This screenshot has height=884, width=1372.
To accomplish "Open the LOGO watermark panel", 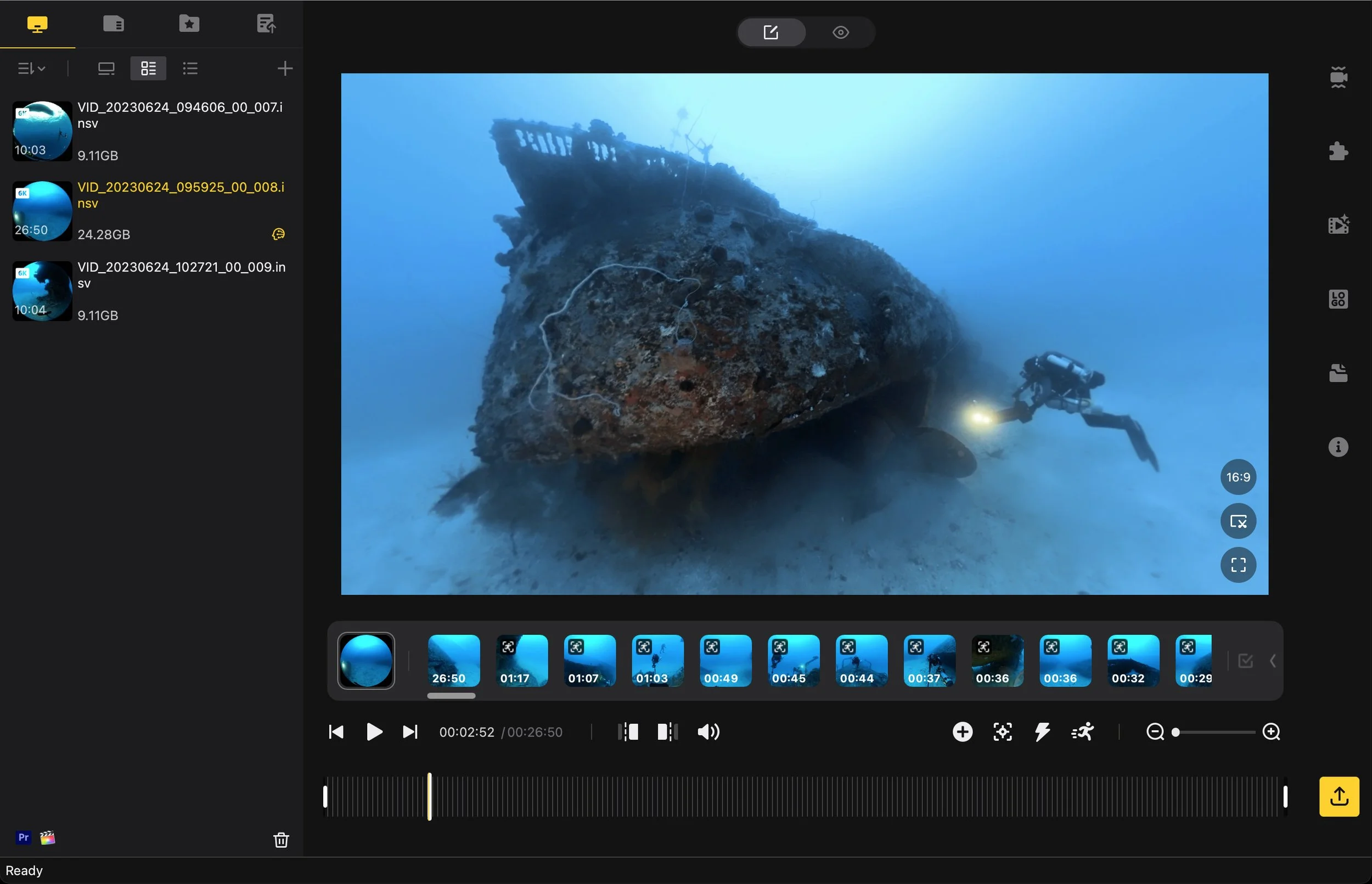I will 1337,299.
